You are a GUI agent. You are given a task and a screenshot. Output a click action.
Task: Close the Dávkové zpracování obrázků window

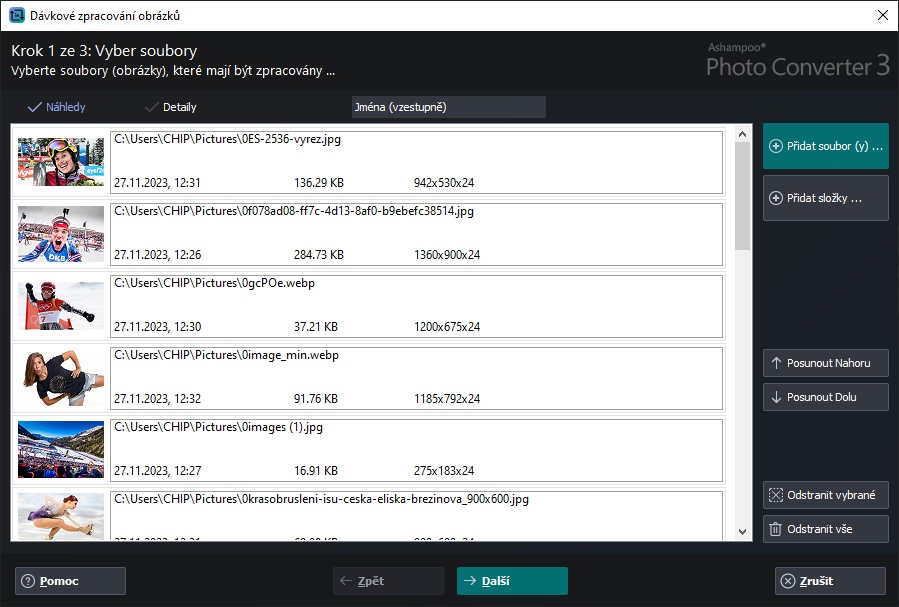click(881, 15)
